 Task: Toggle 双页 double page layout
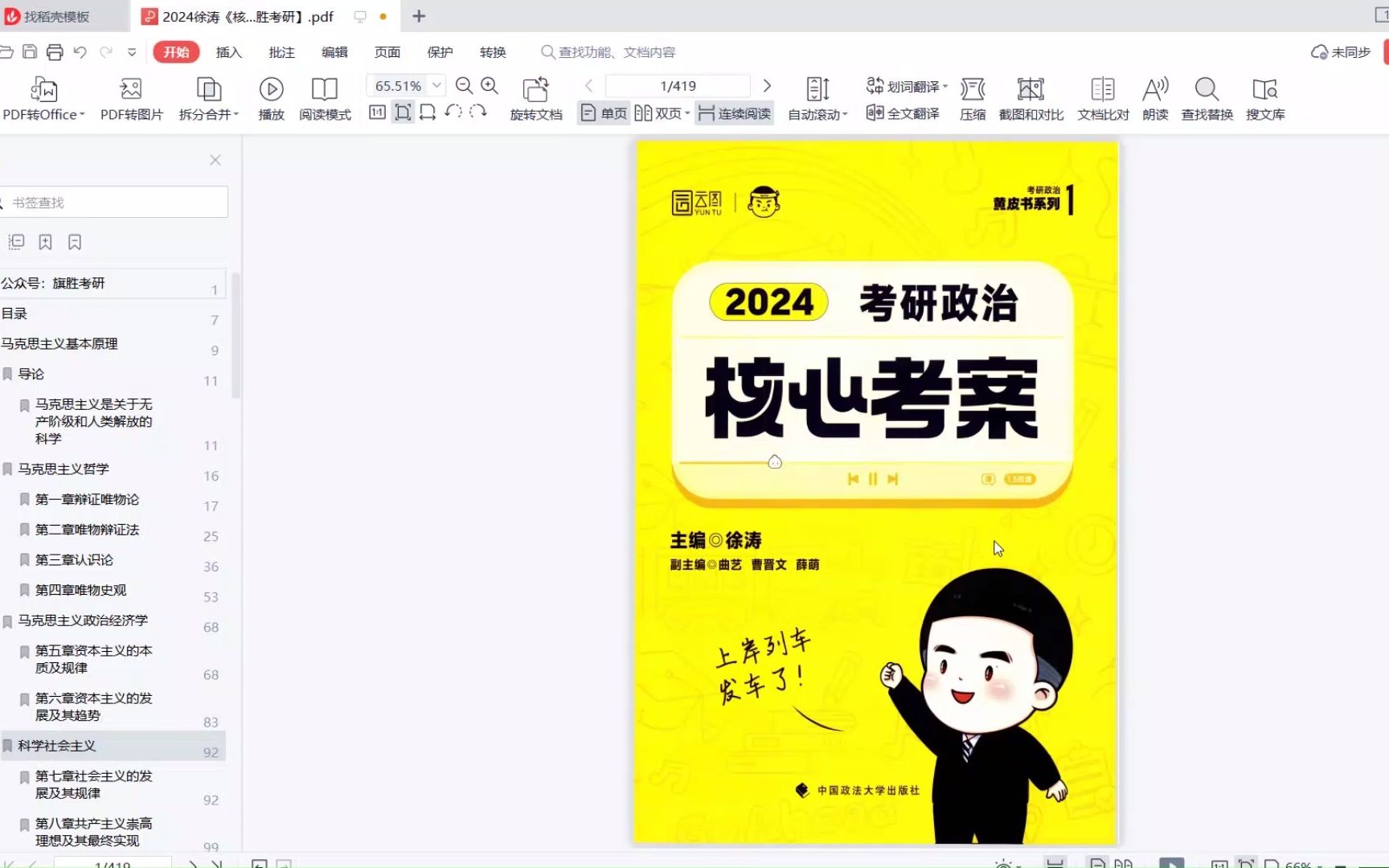coord(662,113)
